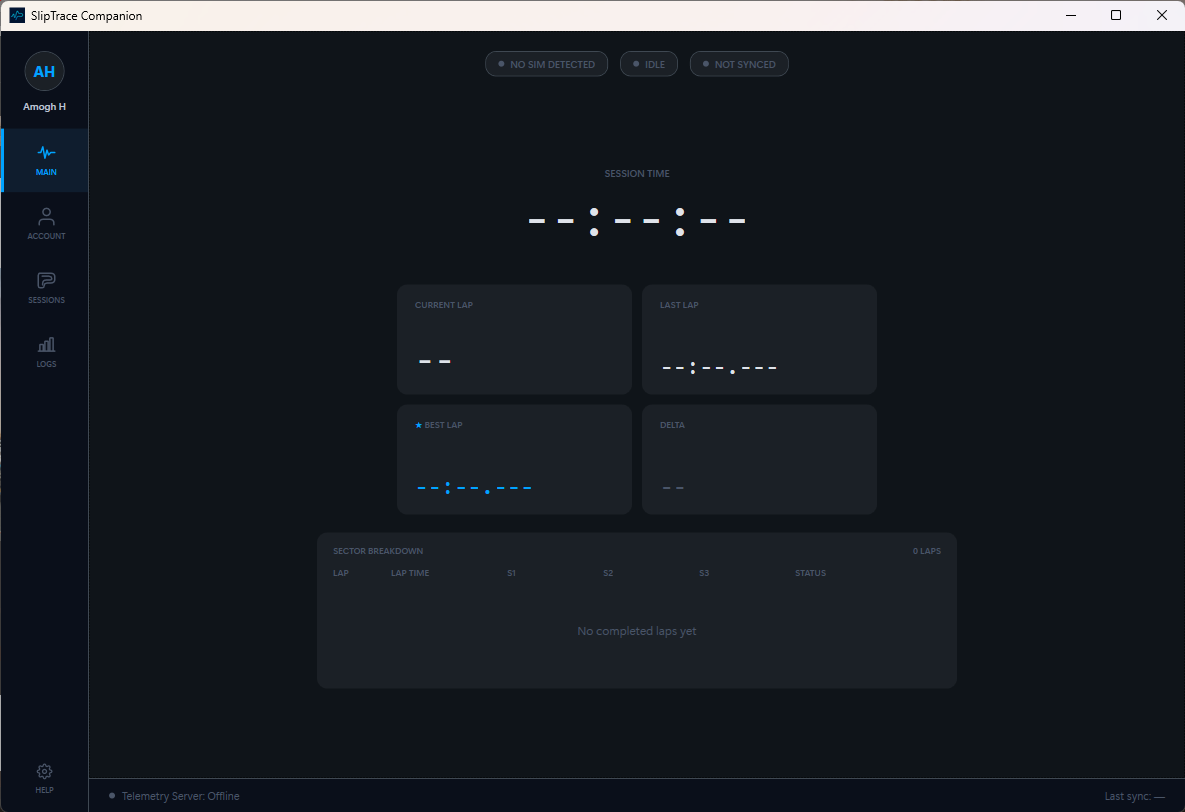Click the S3 column header
Image resolution: width=1185 pixels, height=812 pixels.
tap(704, 573)
